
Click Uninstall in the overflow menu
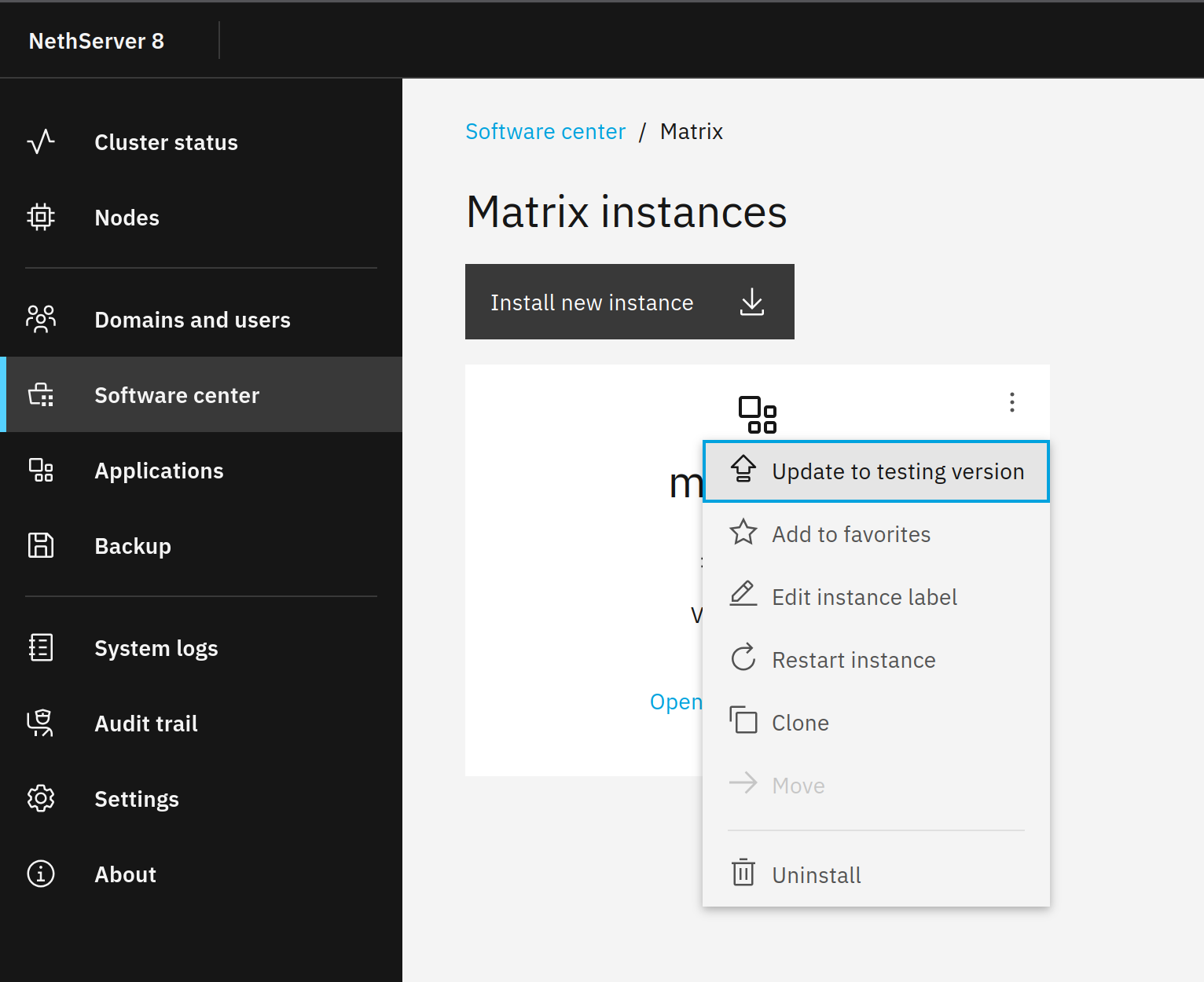point(816,875)
